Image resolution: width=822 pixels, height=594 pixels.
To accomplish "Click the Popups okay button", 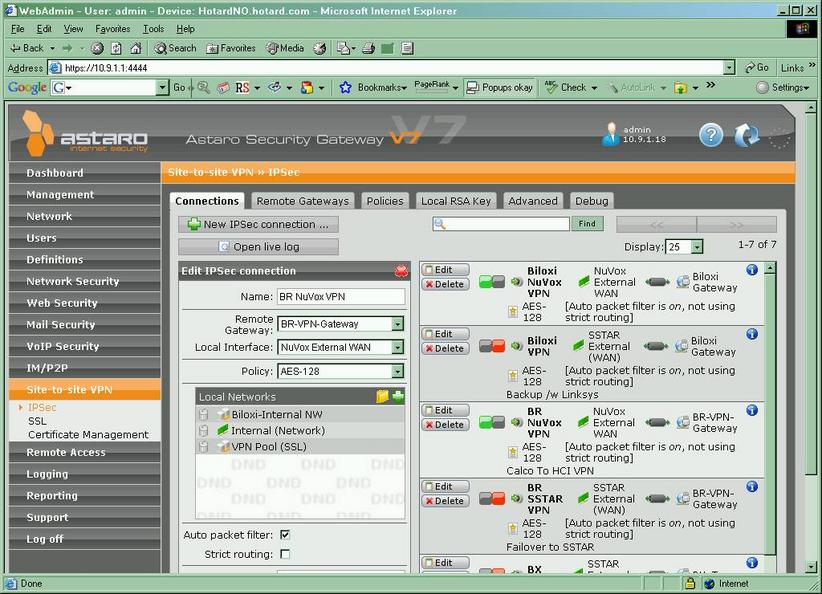I will tap(500, 88).
